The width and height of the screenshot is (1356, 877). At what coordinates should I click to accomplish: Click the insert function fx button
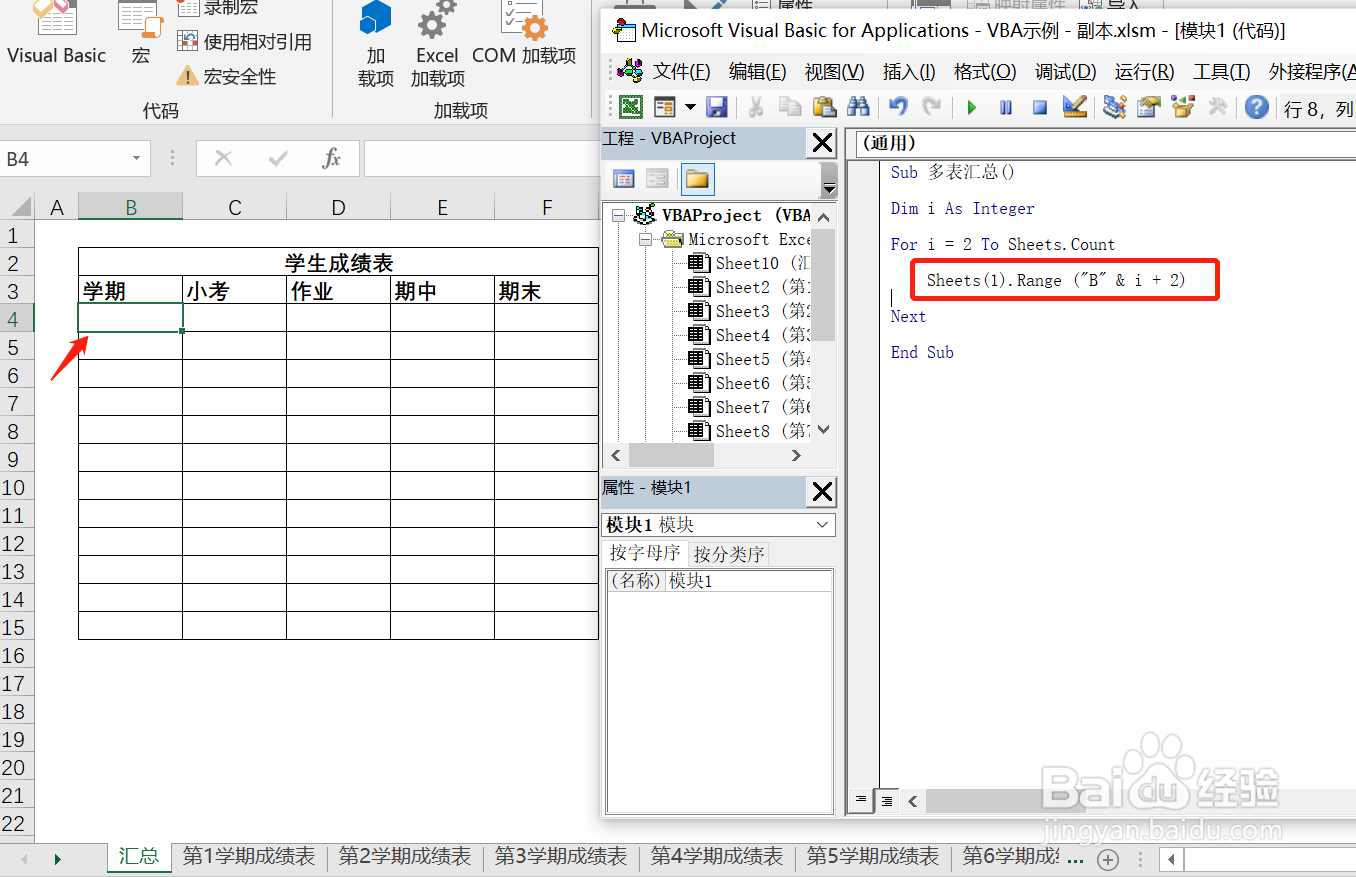coord(332,159)
